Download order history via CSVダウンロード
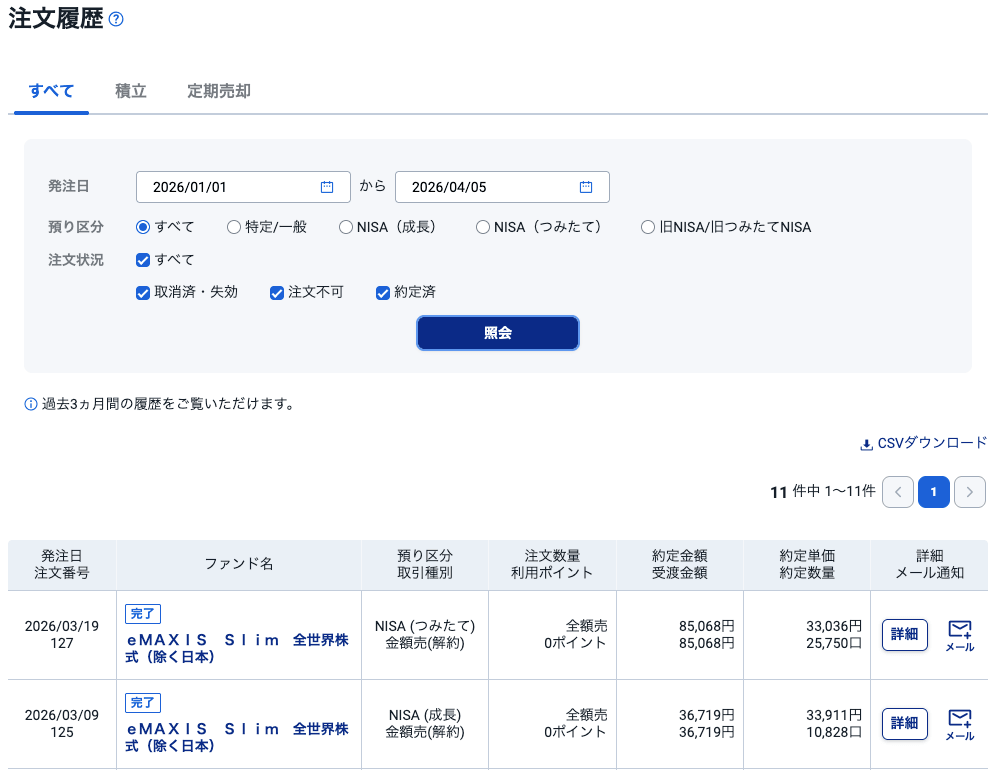 click(924, 443)
